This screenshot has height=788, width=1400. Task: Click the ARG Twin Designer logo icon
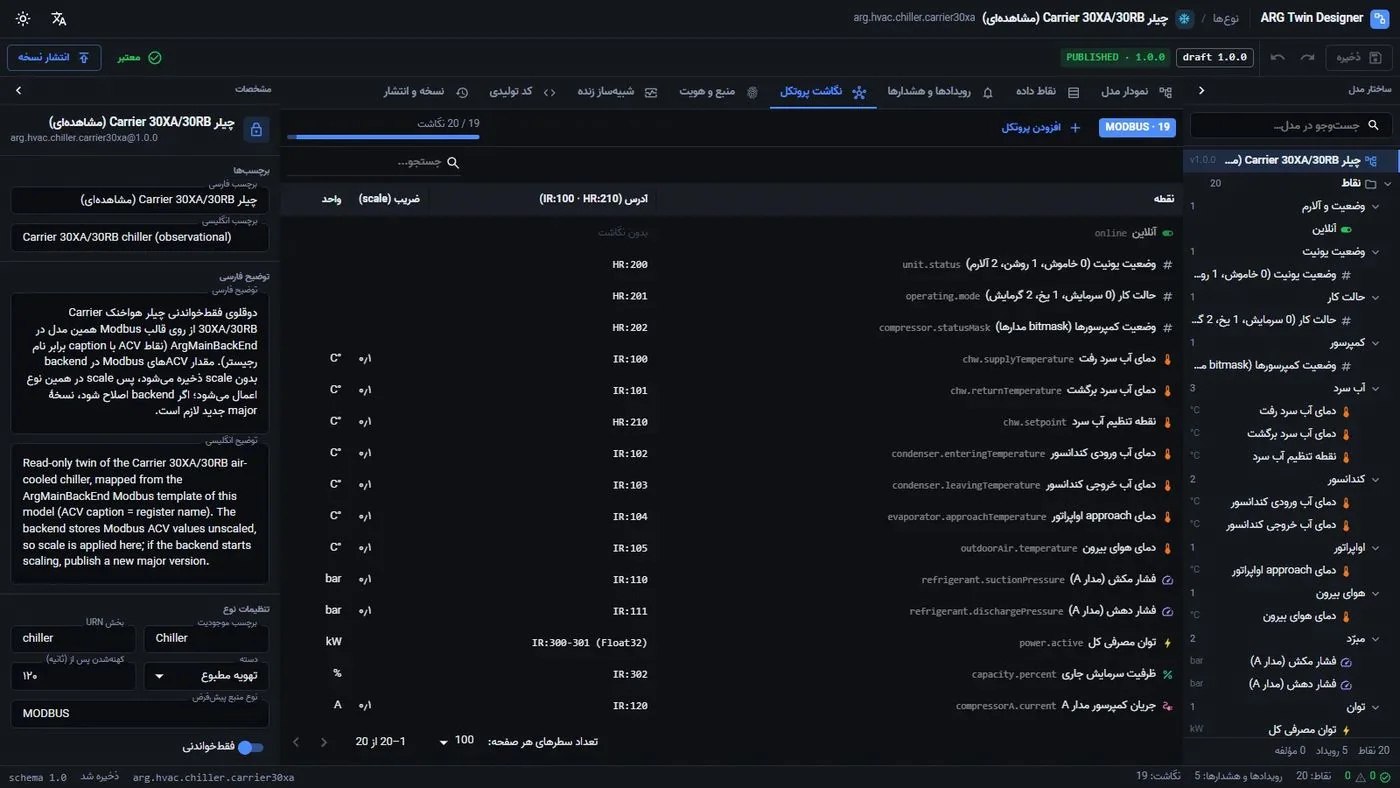click(1380, 18)
